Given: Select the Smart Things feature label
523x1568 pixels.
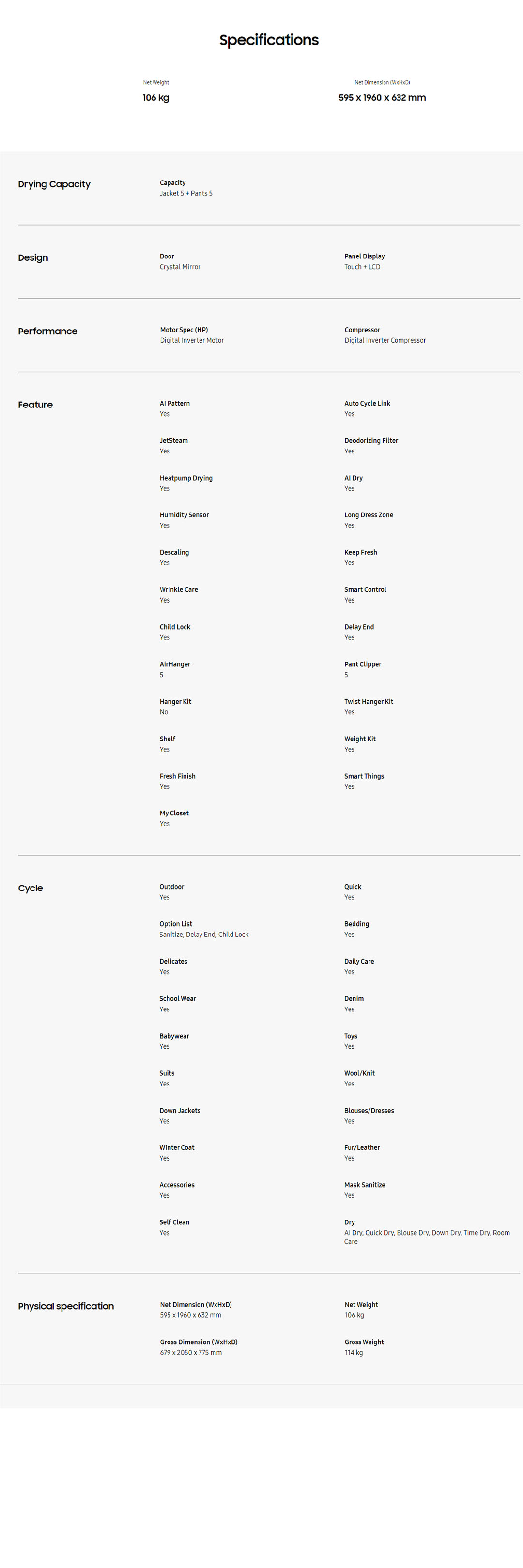Looking at the screenshot, I should 364,776.
